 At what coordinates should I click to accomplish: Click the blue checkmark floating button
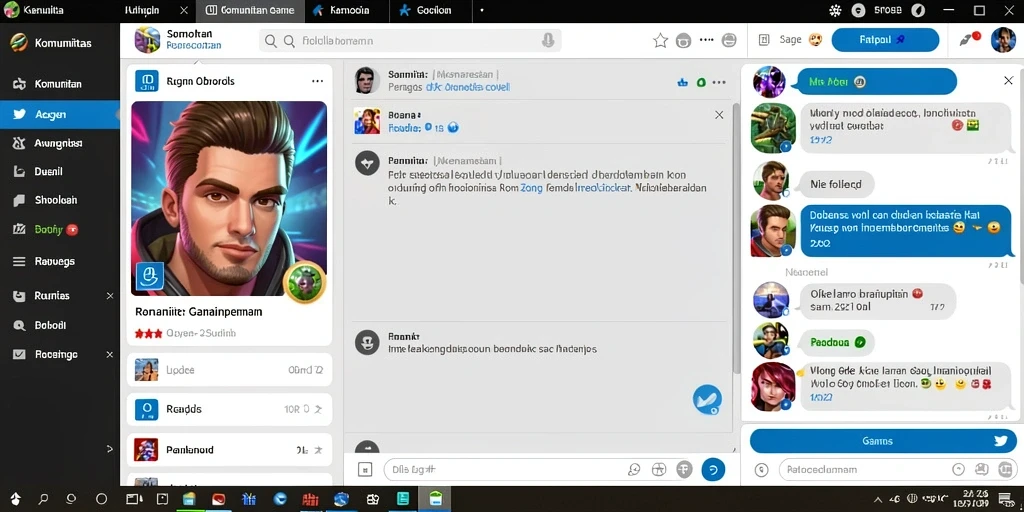coord(707,400)
